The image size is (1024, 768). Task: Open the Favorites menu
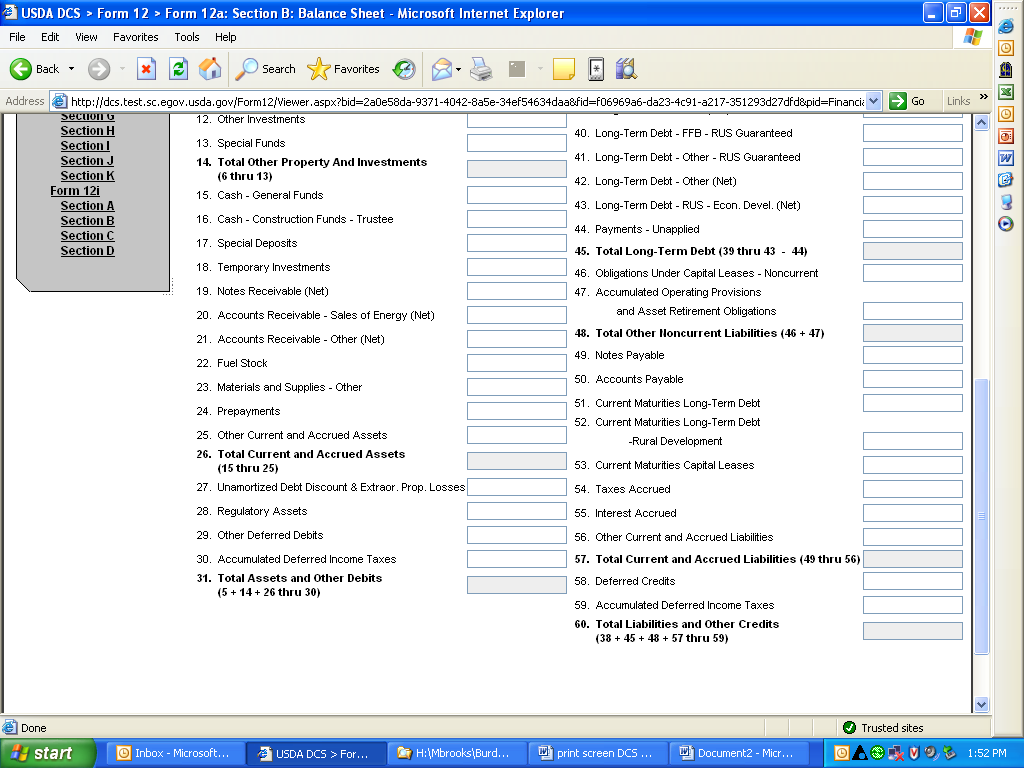(135, 37)
